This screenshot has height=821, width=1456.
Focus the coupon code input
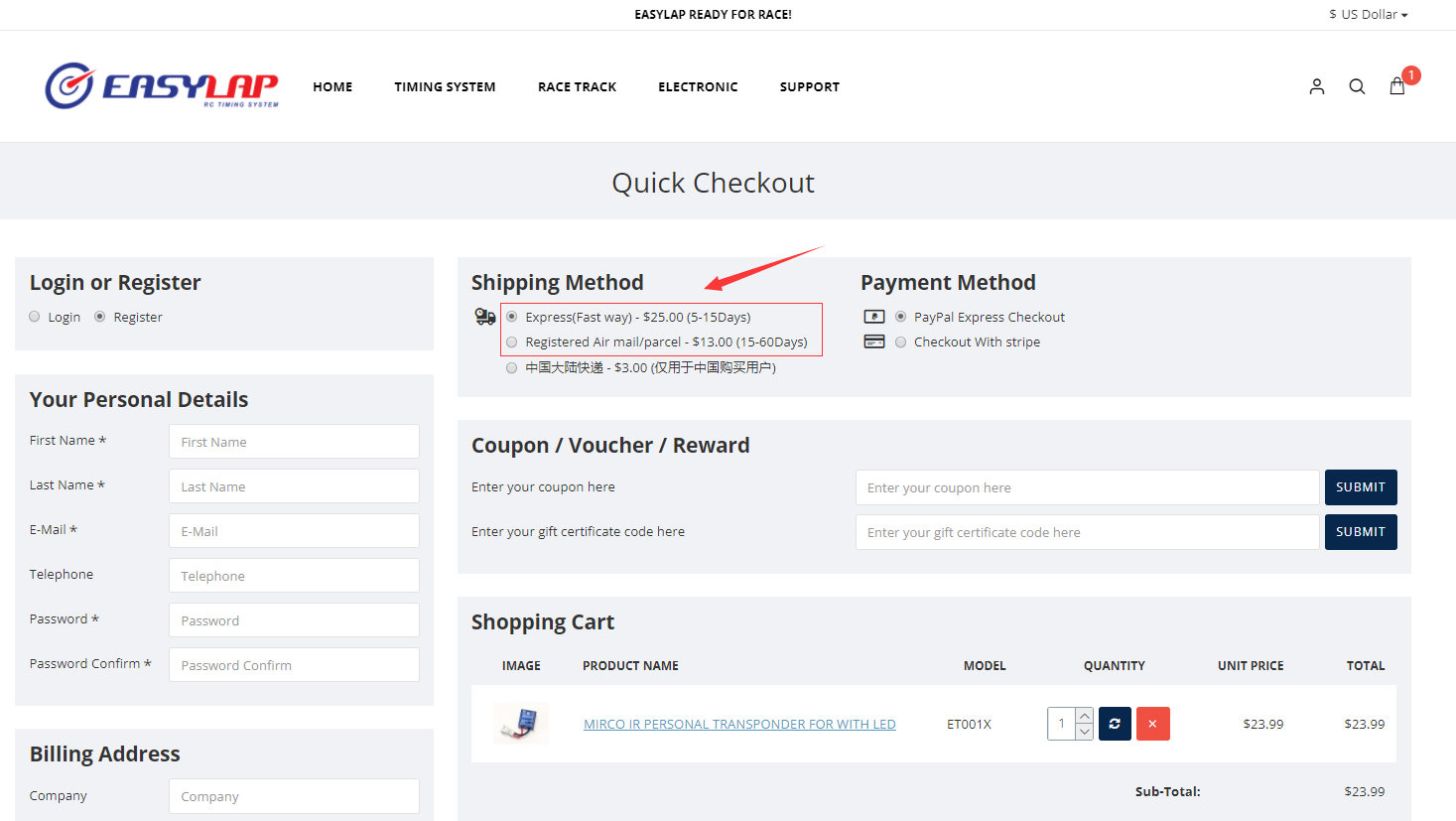tap(1088, 487)
